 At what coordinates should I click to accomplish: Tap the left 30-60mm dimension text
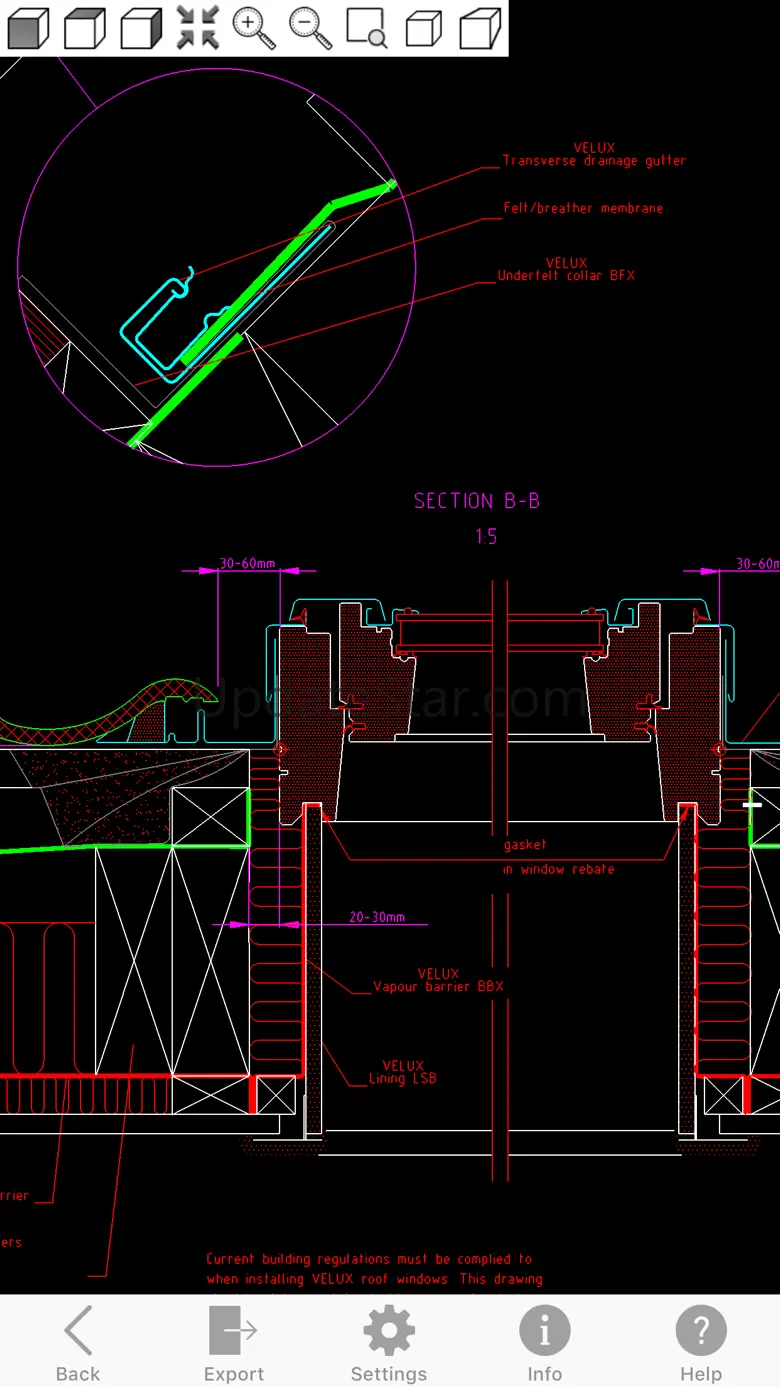point(247,563)
